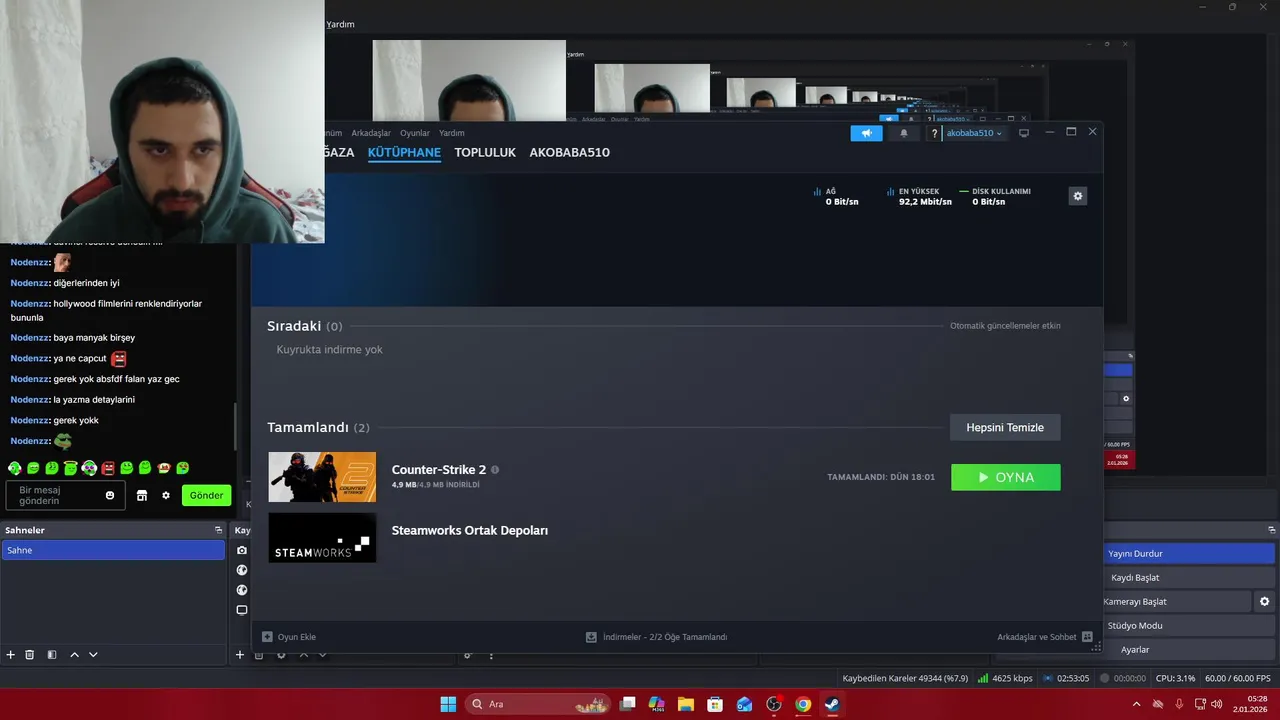Add a new scene with plus icon
Image resolution: width=1280 pixels, height=720 pixels.
click(11, 655)
